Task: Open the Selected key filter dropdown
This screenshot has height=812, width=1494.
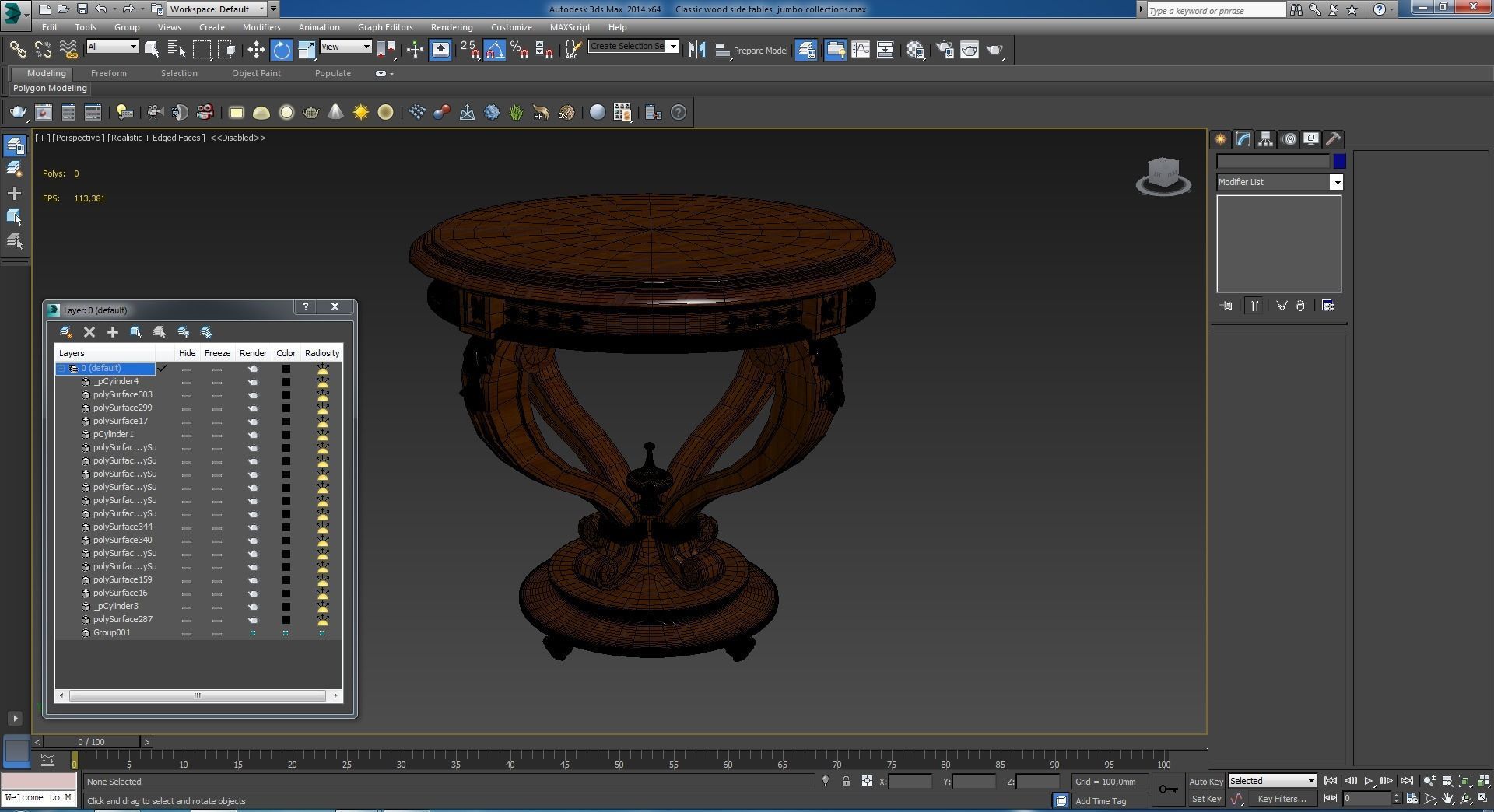Action: 1271,781
